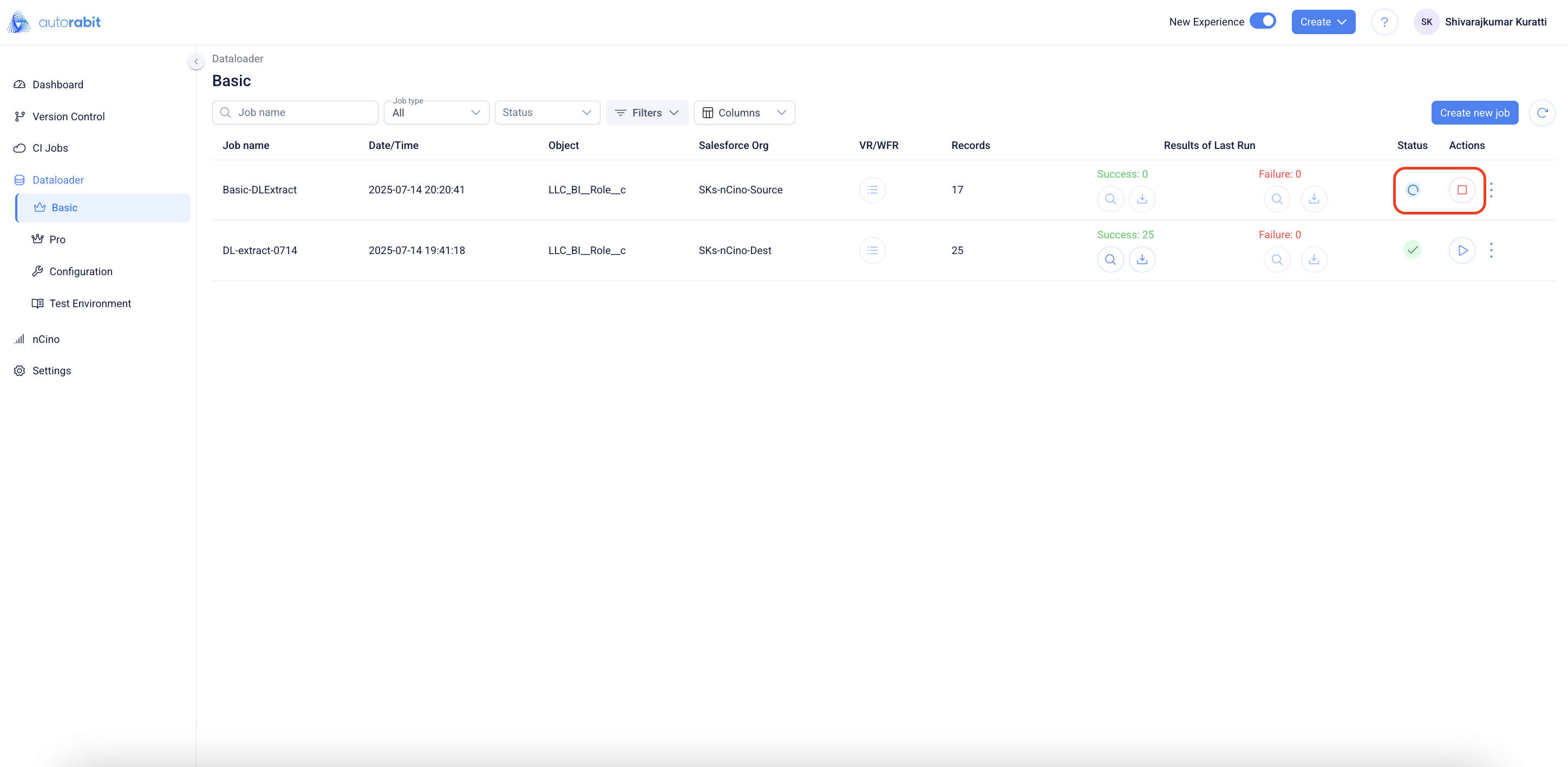1568x767 pixels.
Task: Collapse the left sidebar panel
Action: tap(196, 62)
